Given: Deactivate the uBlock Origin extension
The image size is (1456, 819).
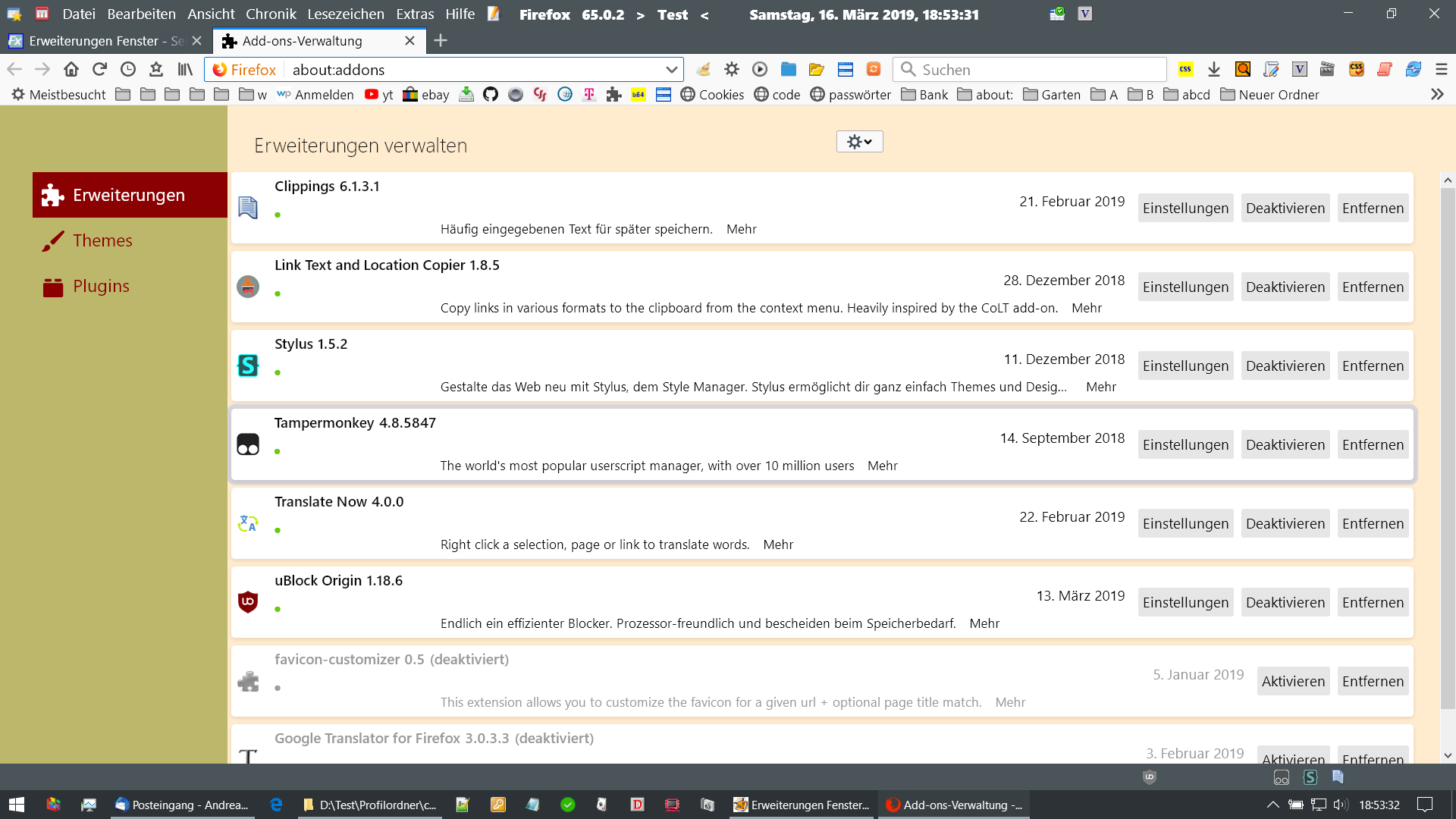Looking at the screenshot, I should 1285,603.
